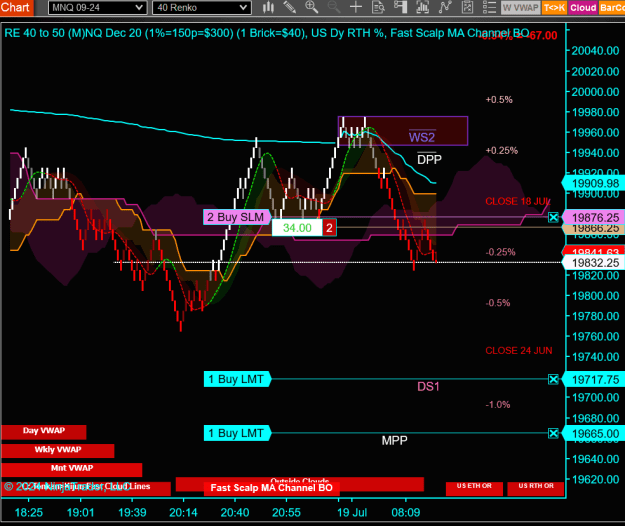The width and height of the screenshot is (625, 526).
Task: Click the 19876.25 magenta price marker
Action: tap(594, 218)
